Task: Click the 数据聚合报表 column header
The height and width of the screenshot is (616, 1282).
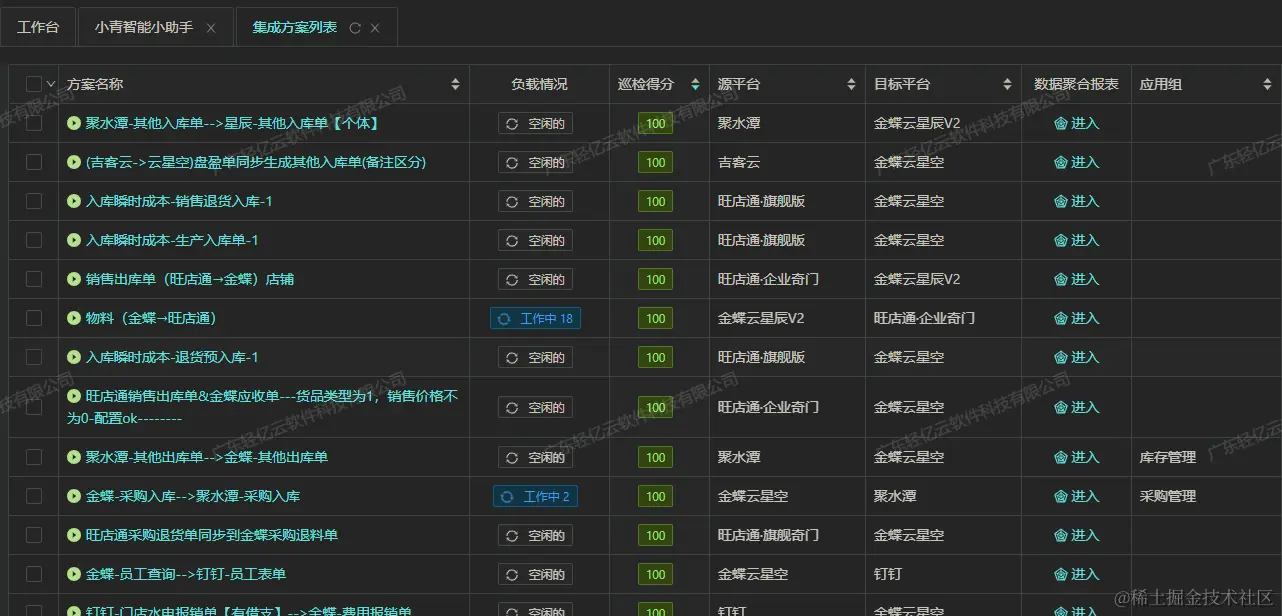Action: pos(1076,85)
